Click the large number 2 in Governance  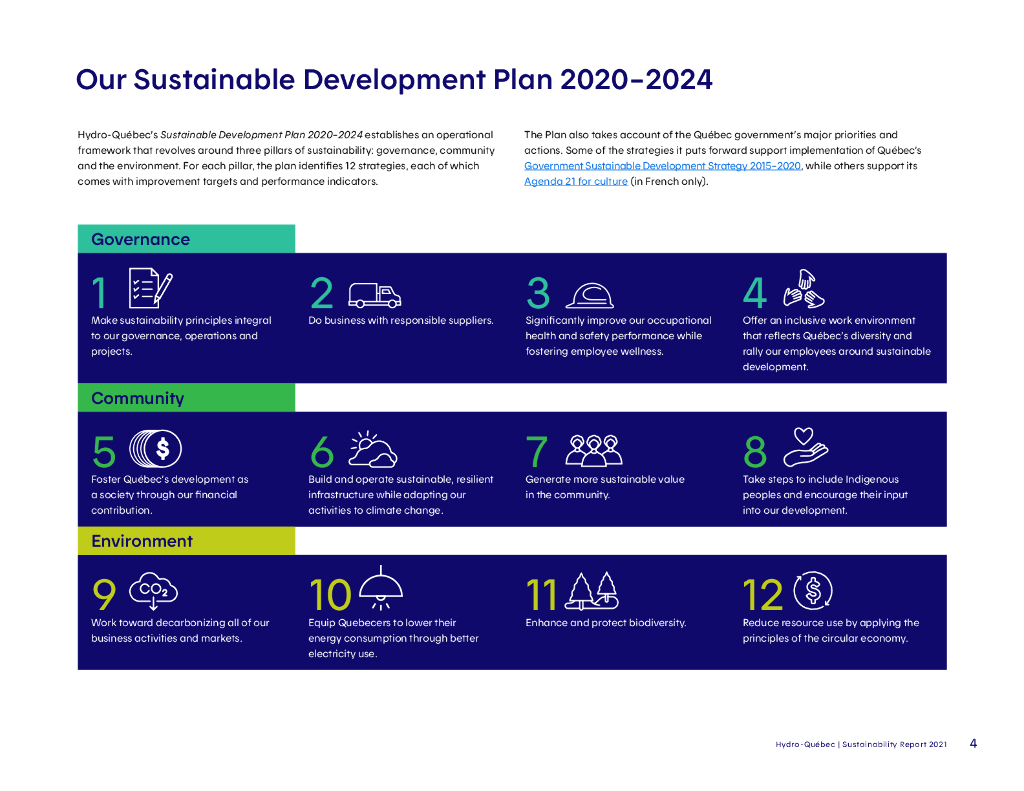pyautogui.click(x=322, y=293)
